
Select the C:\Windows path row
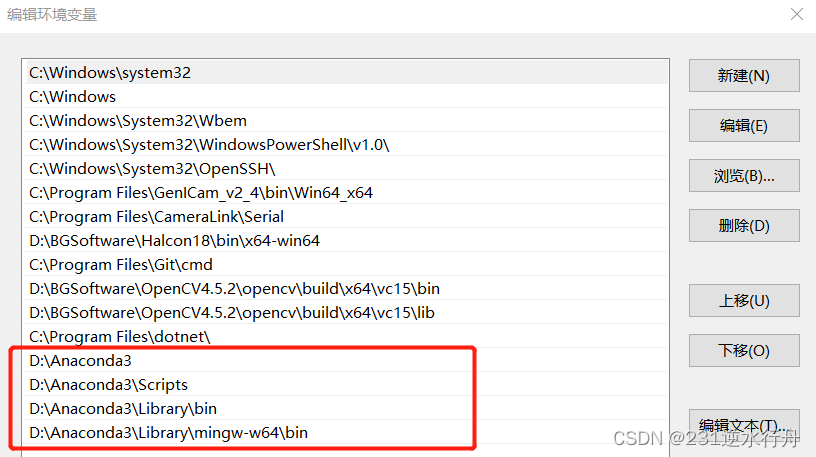(345, 96)
